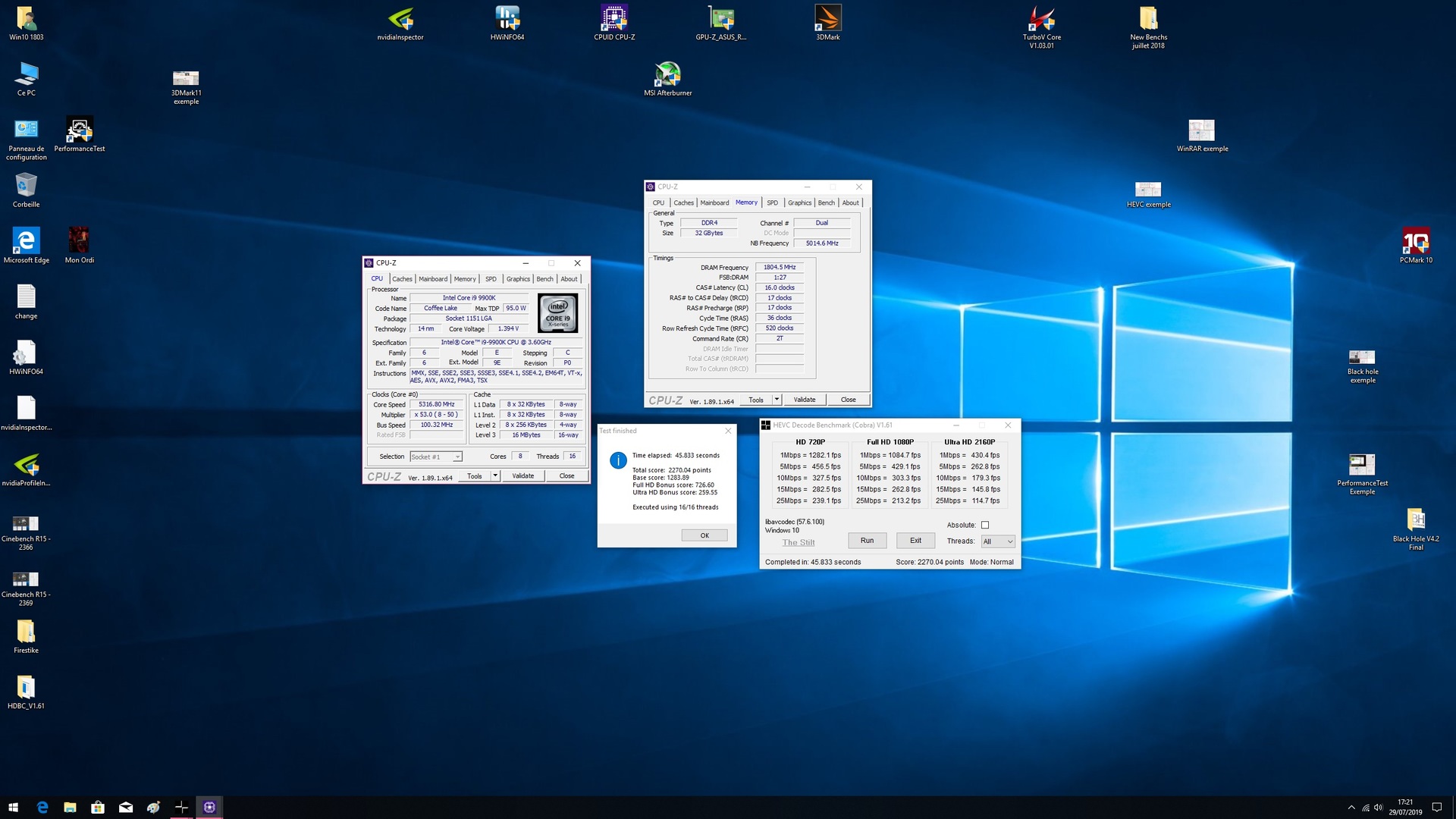Select the DRAM Frequency 1804.5 MHz value
Screen dimensions: 1456x819
pyautogui.click(x=780, y=267)
